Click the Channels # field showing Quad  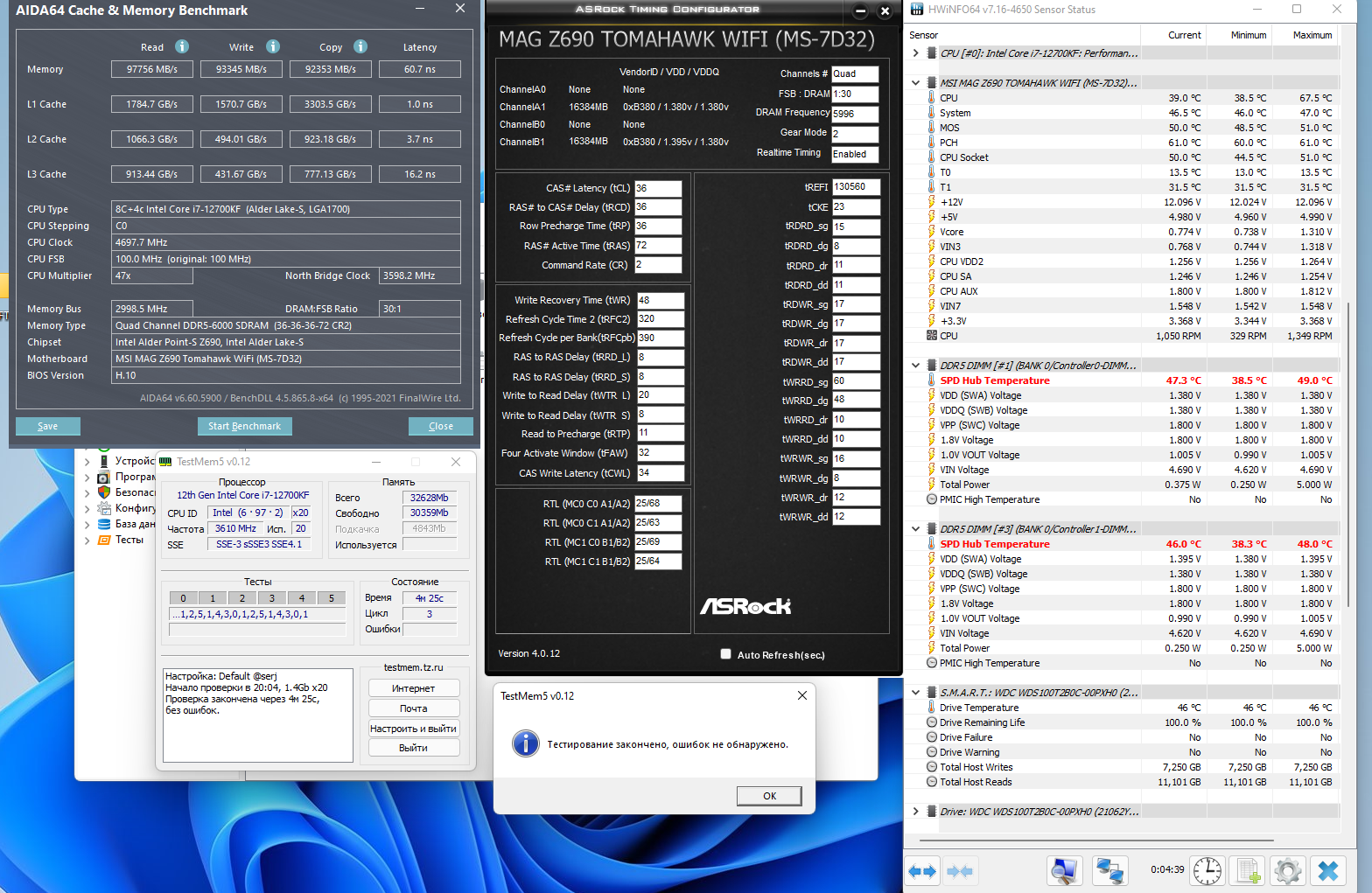855,73
